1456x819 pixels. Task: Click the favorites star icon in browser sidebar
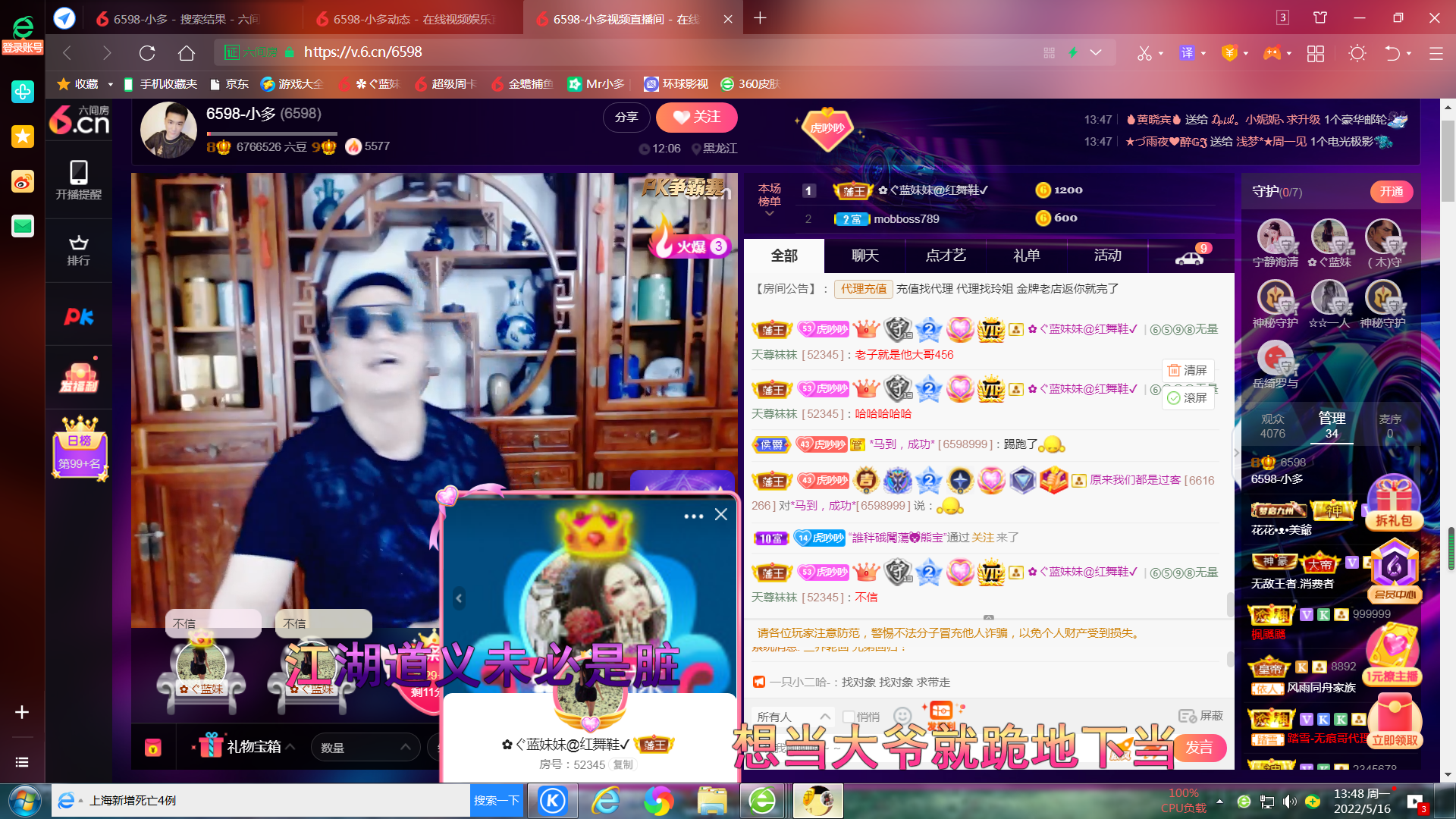23,136
